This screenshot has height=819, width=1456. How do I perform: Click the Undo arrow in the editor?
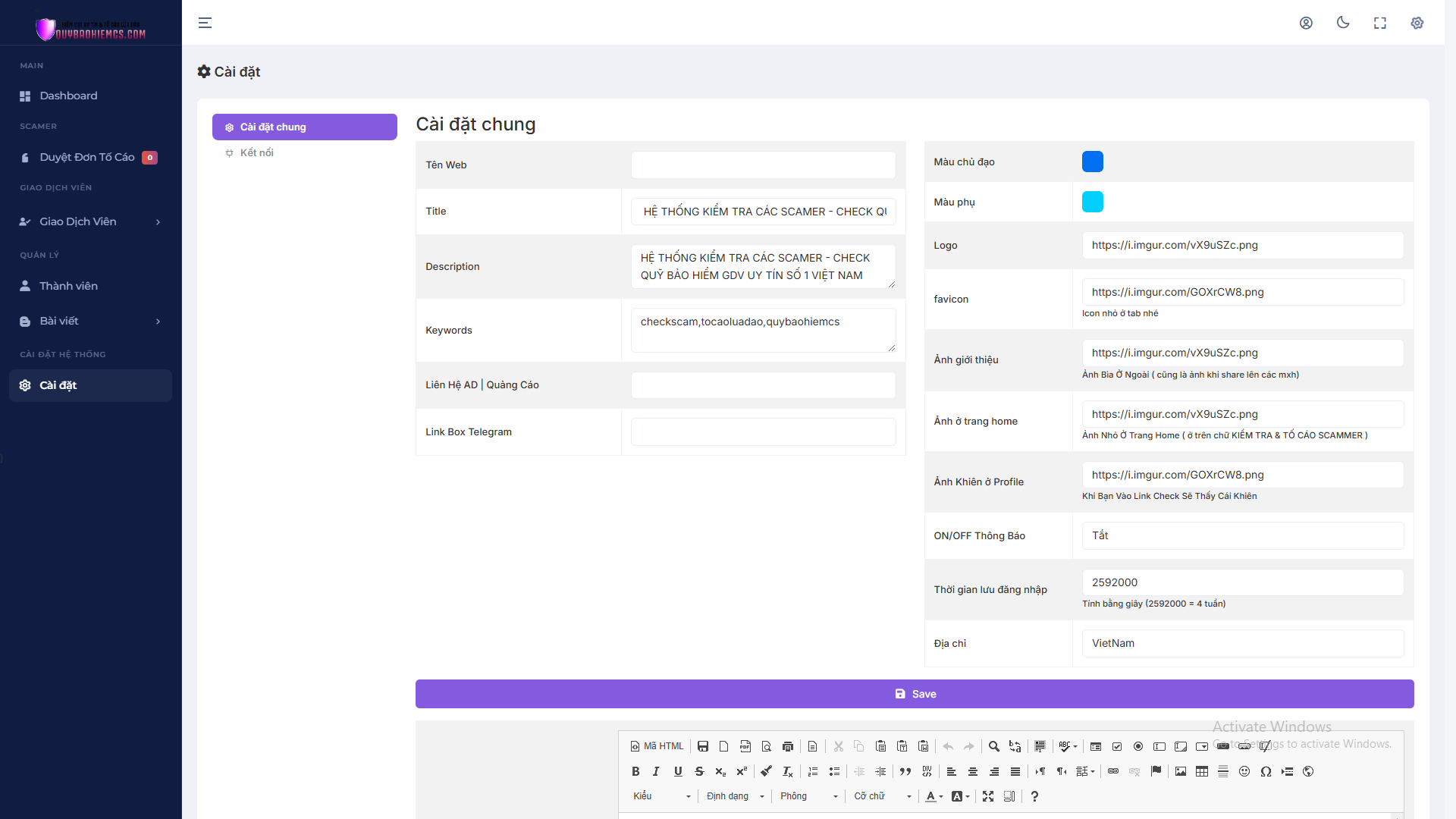948,746
